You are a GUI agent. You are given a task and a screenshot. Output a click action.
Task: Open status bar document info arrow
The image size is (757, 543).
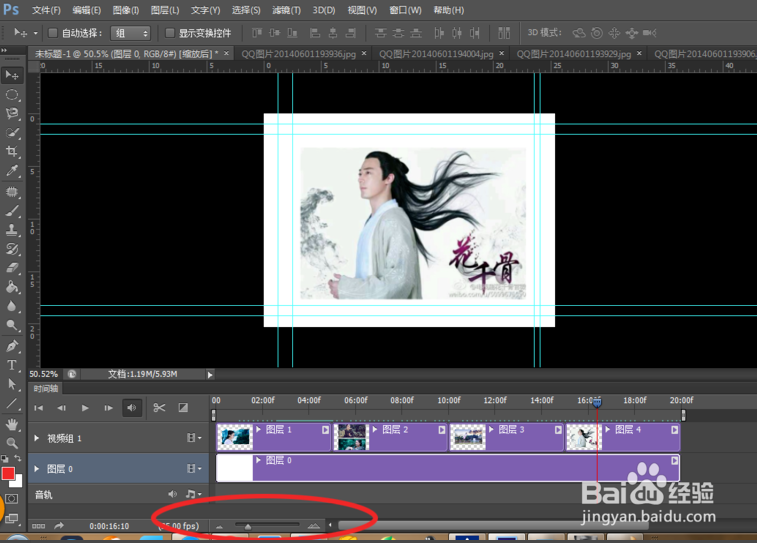210,375
